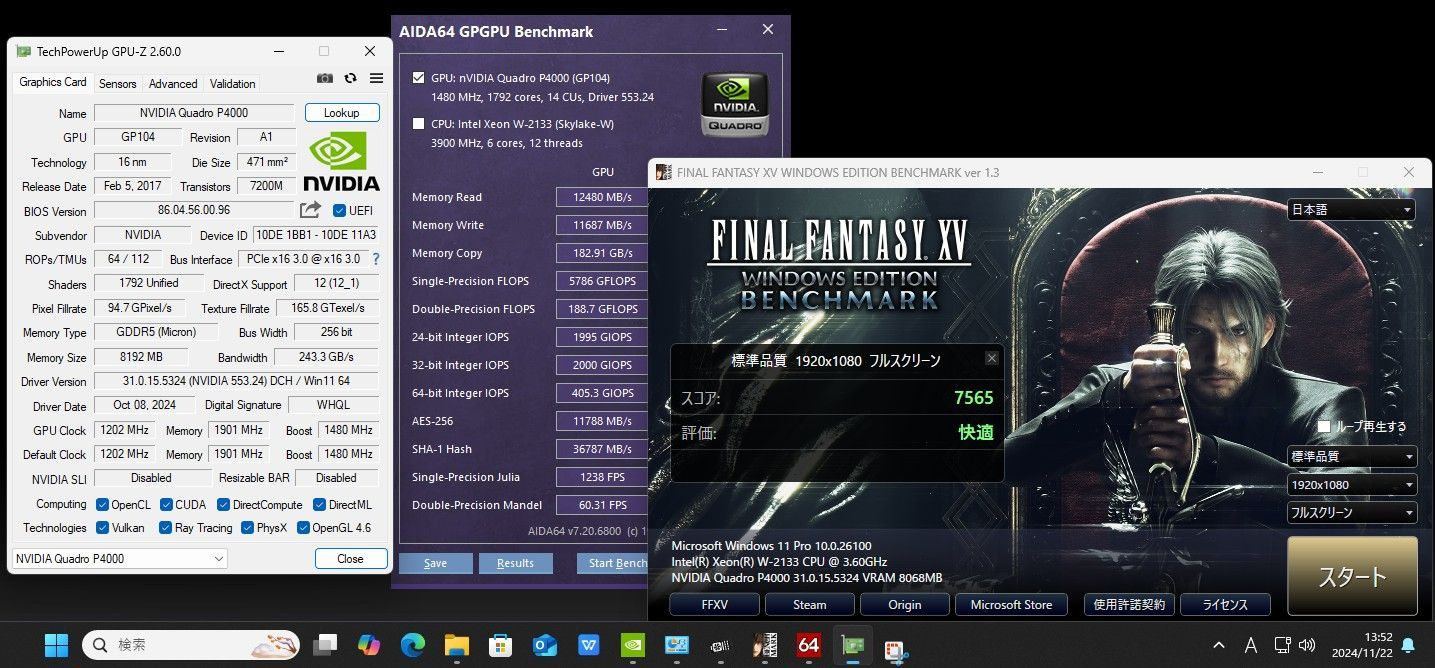
Task: Open the 標準品質 quality dropdown
Action: click(x=1352, y=457)
